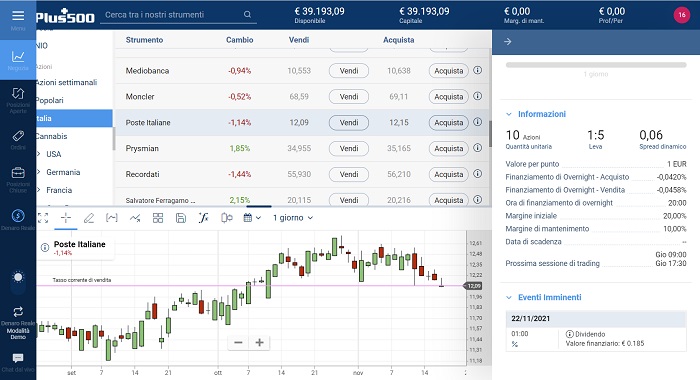Open the Posizioni Aperte sidebar icon

click(x=18, y=93)
